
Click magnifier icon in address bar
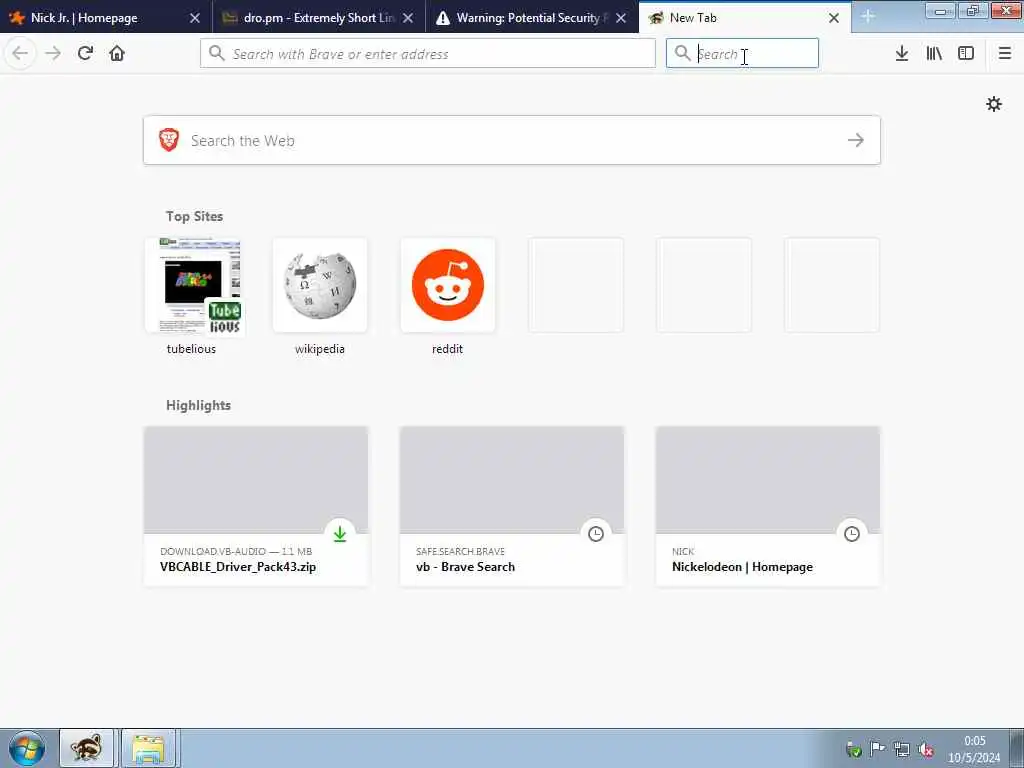coord(217,53)
